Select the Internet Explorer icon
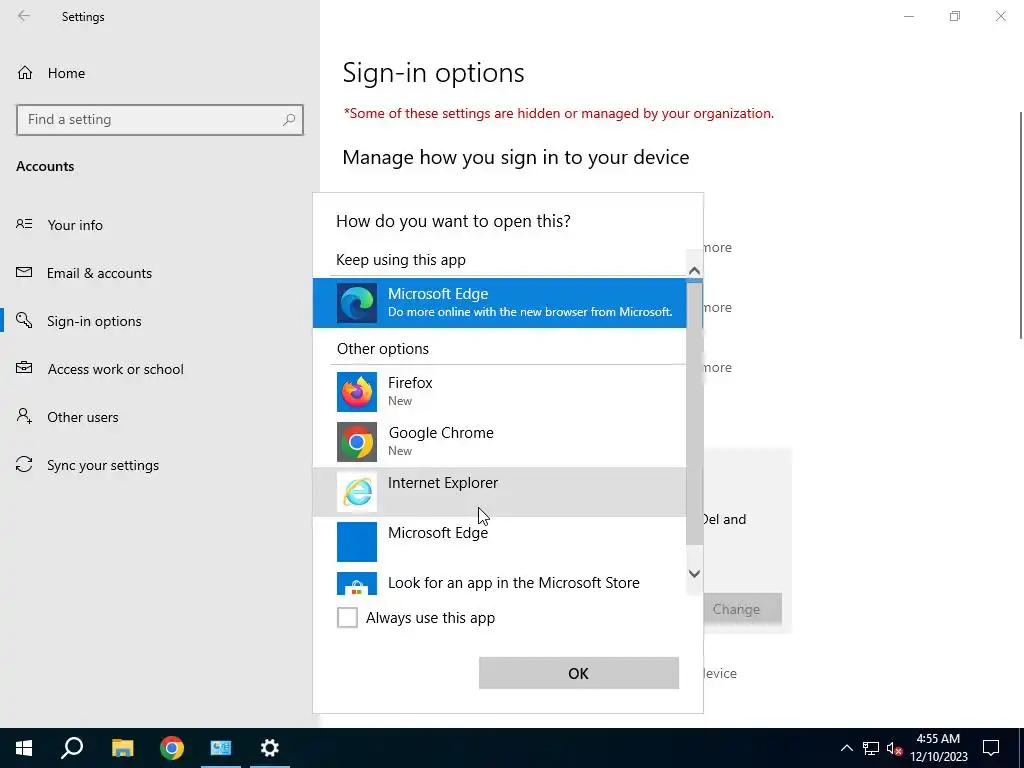The height and width of the screenshot is (768, 1024). [357, 492]
